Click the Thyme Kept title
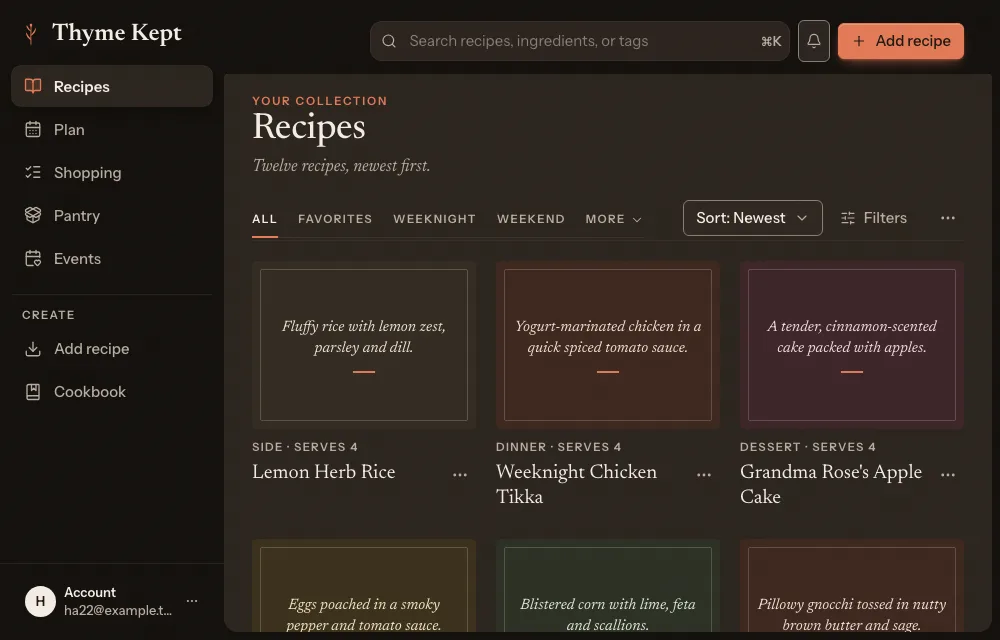This screenshot has height=640, width=1000. coord(117,33)
